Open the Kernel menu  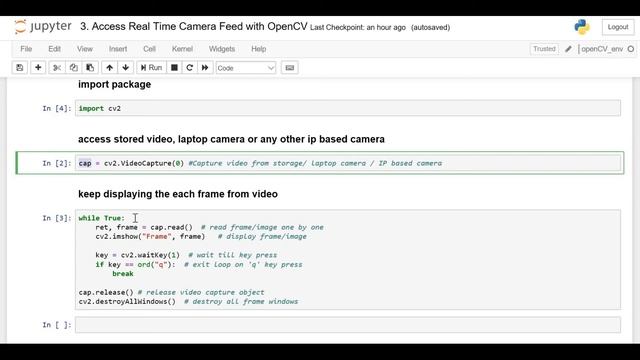pos(182,49)
